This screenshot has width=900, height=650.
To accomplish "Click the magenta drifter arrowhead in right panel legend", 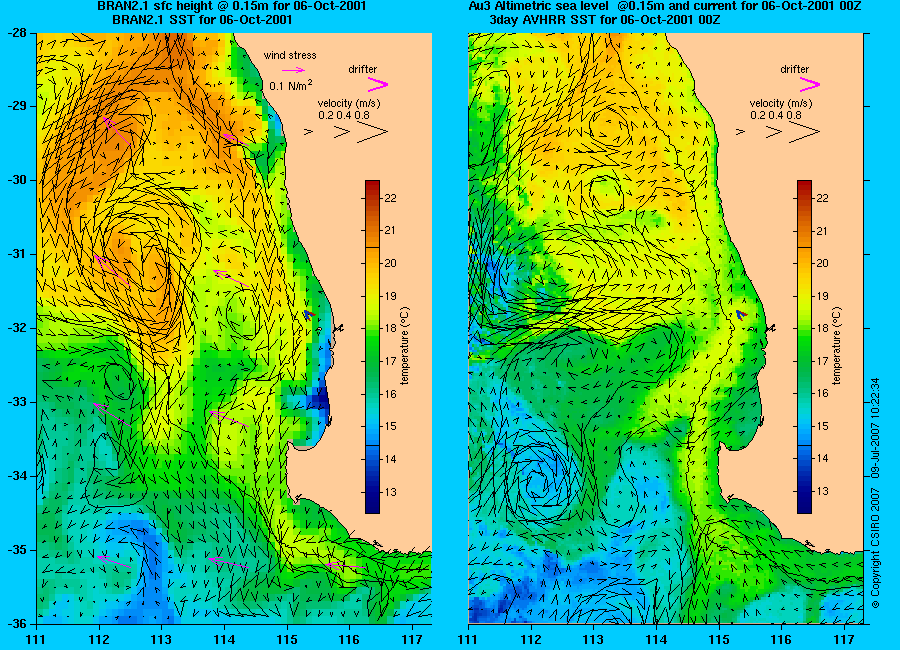I will [809, 85].
